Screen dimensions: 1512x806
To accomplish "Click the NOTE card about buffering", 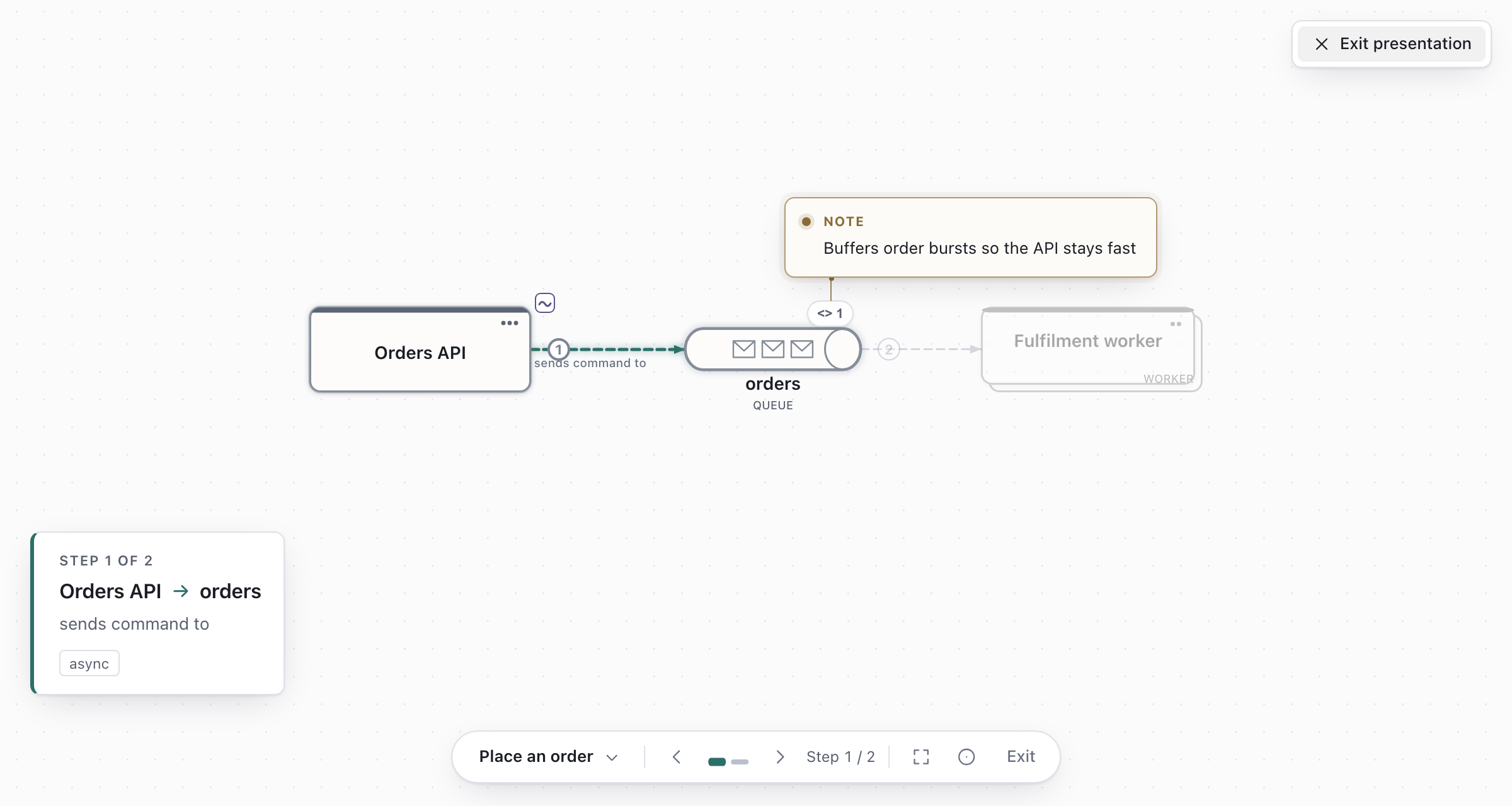I will point(971,237).
